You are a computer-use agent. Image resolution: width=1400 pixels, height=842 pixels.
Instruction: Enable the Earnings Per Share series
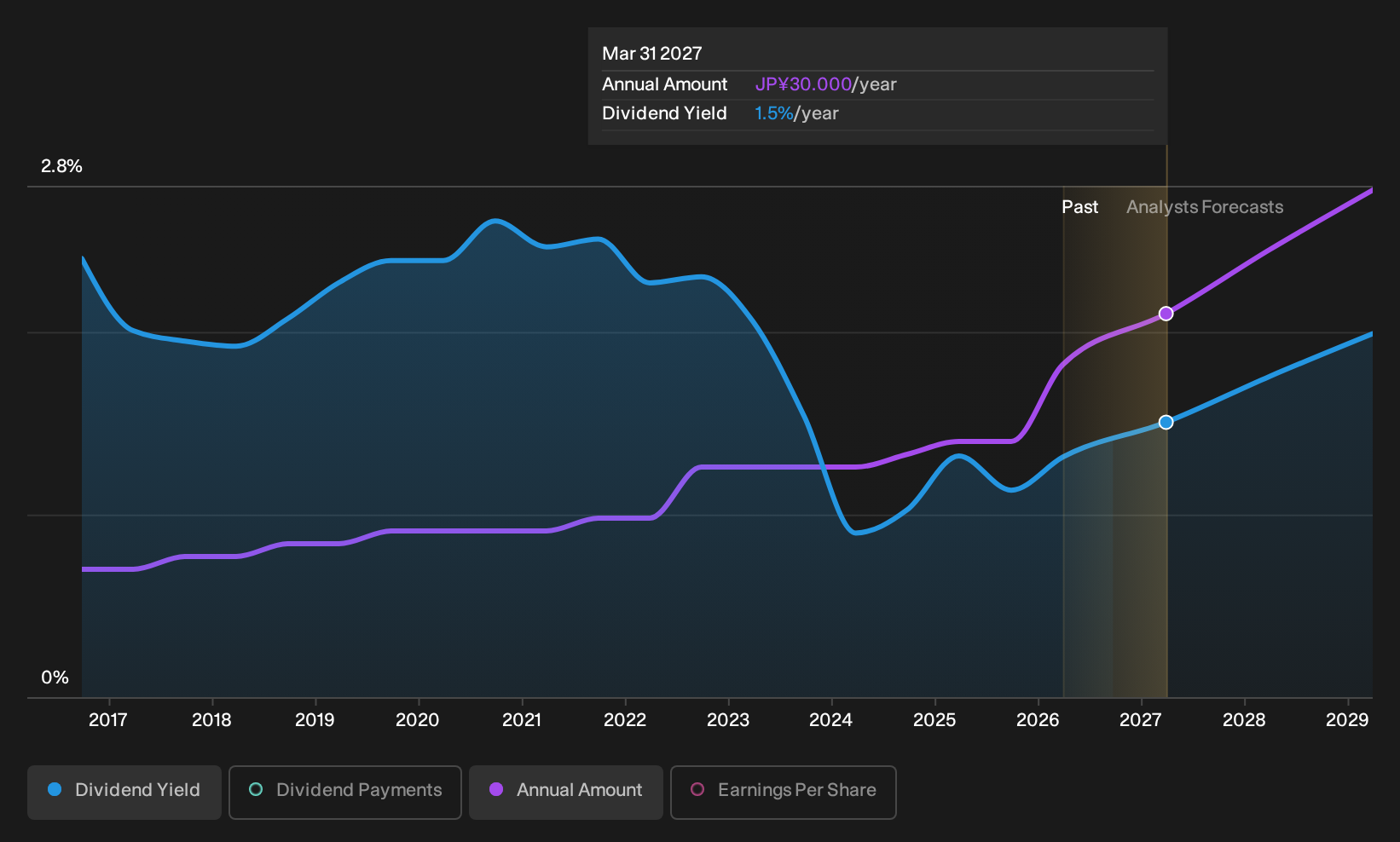784,793
